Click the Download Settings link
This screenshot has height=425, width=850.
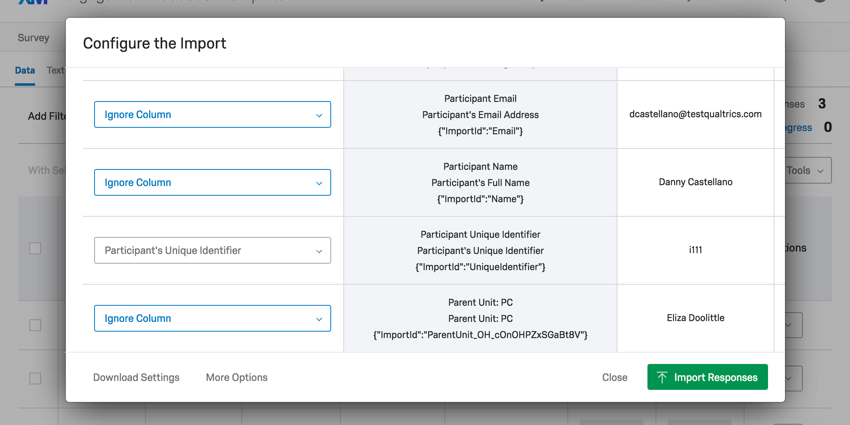point(136,377)
